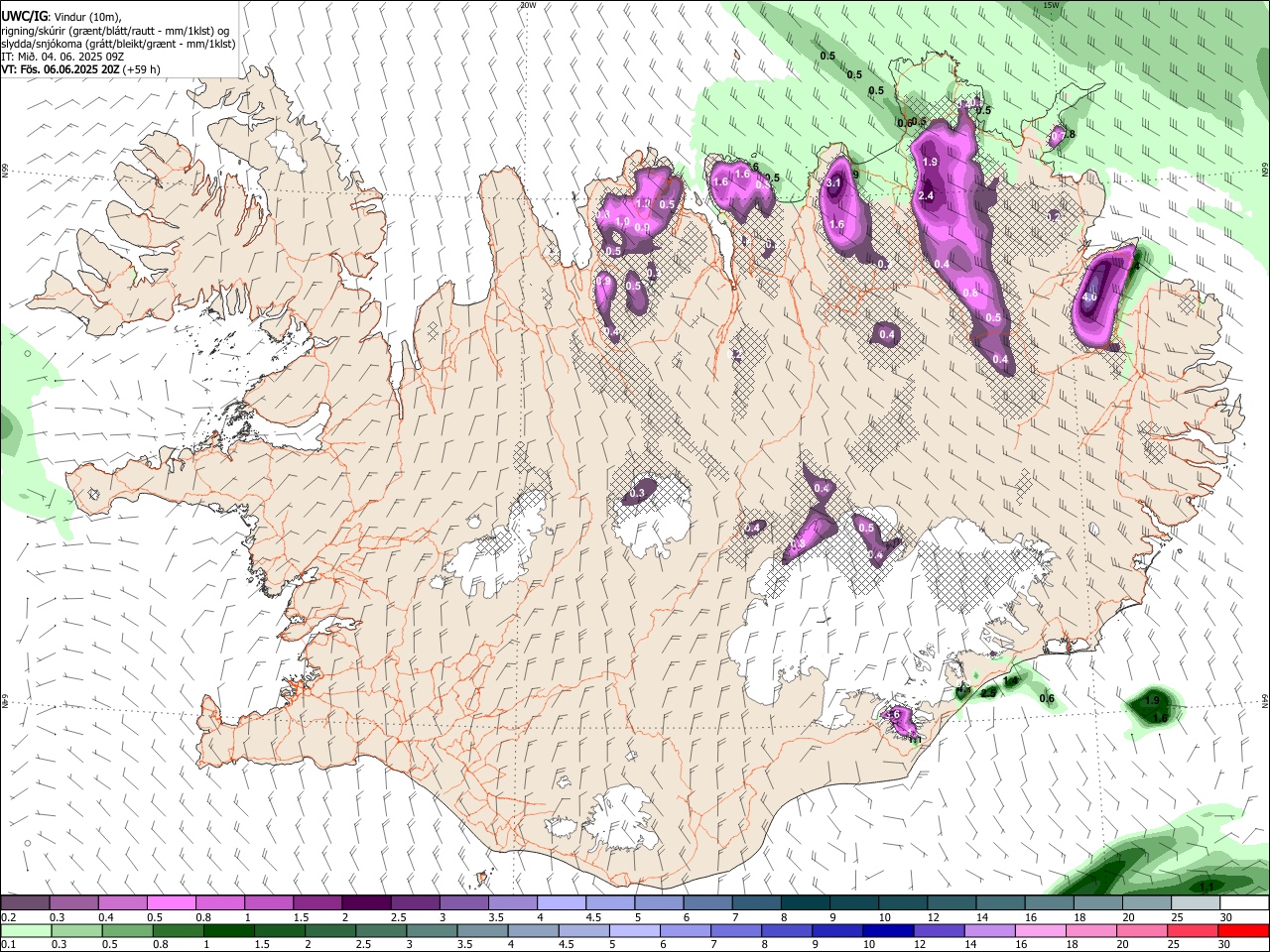Click the rain legend label 0.1
Screen dimensions: 1270x952
(x=9, y=945)
